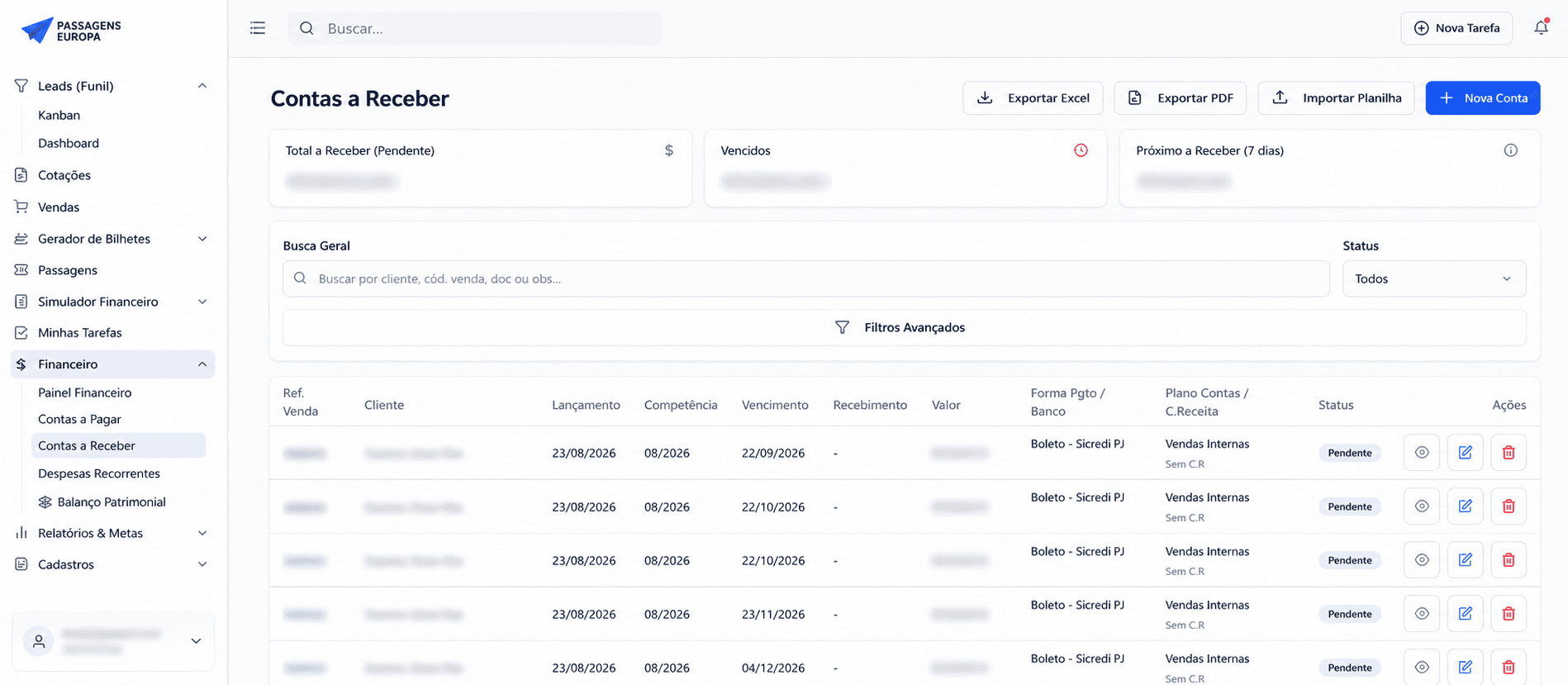
Task: Open the Status dropdown showing Todos
Action: pyautogui.click(x=1434, y=278)
